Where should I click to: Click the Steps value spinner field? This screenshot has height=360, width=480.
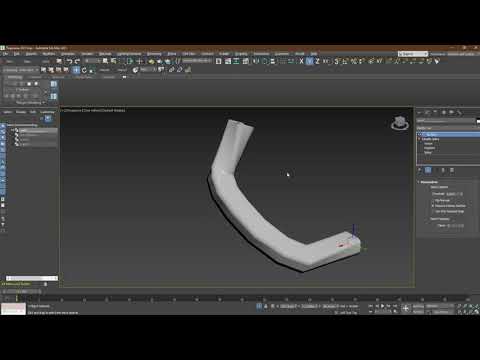[455, 226]
